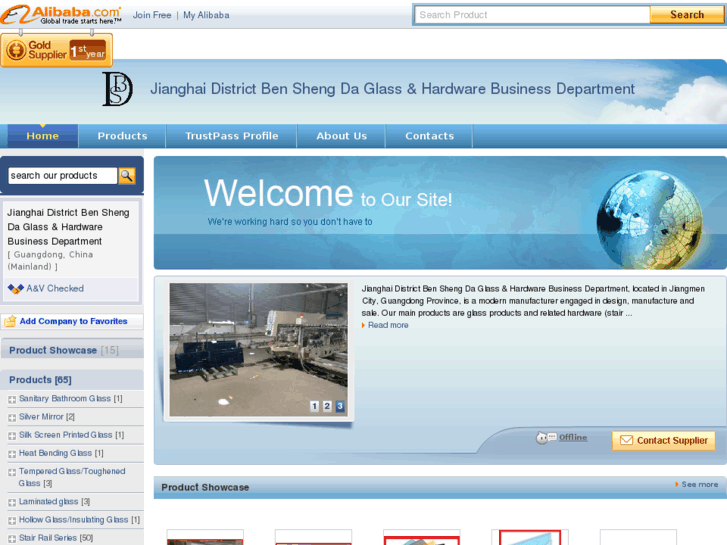Click the Gold Supplier 1st year badge
The width and height of the screenshot is (727, 545).
pyautogui.click(x=56, y=50)
